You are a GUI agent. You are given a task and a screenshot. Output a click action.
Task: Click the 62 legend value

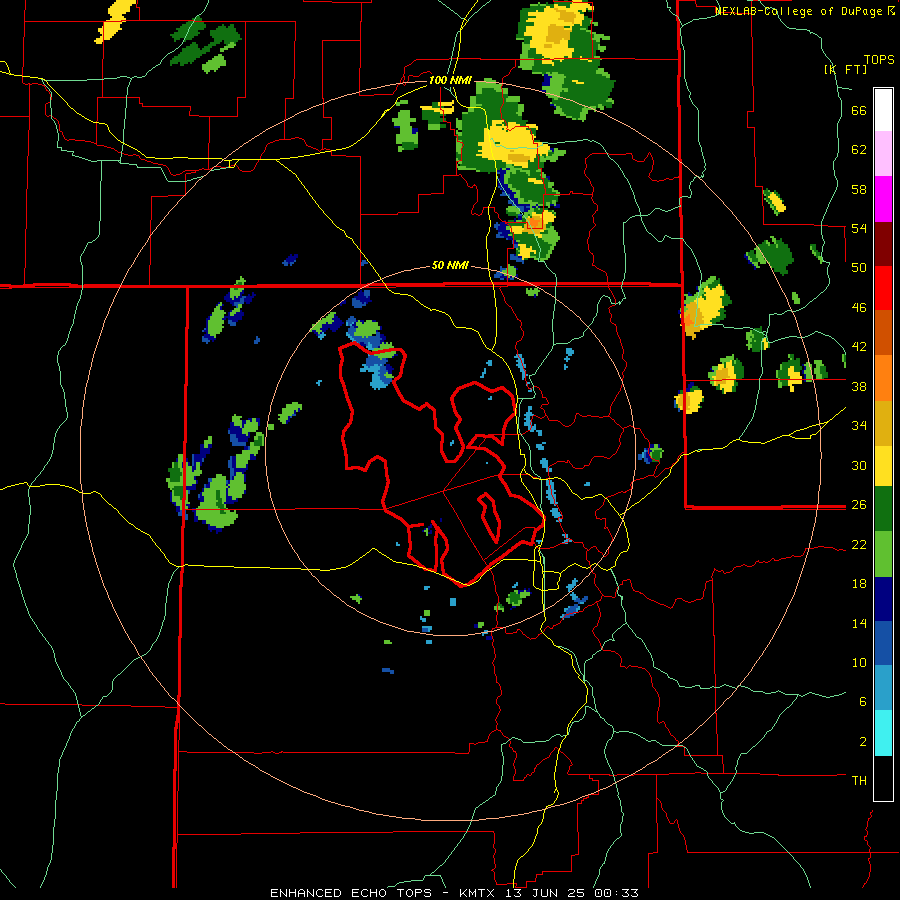[859, 150]
